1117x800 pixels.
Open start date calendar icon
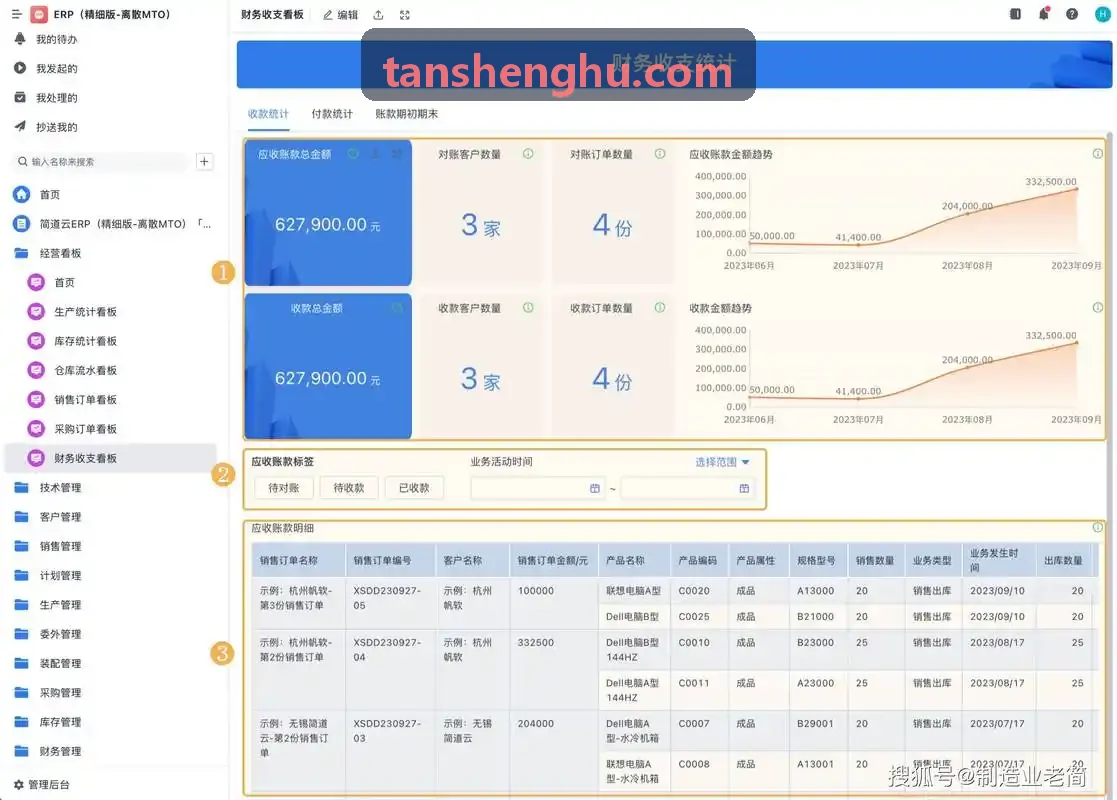(595, 488)
